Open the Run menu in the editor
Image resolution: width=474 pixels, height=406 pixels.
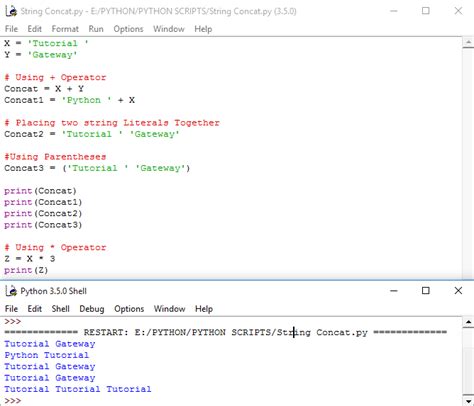[96, 29]
